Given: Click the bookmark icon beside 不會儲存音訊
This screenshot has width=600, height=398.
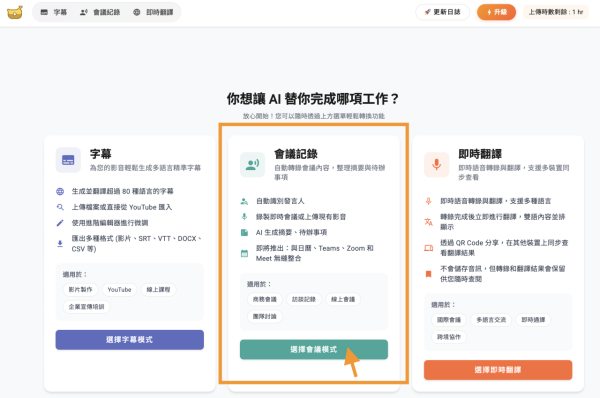Looking at the screenshot, I should [429, 274].
